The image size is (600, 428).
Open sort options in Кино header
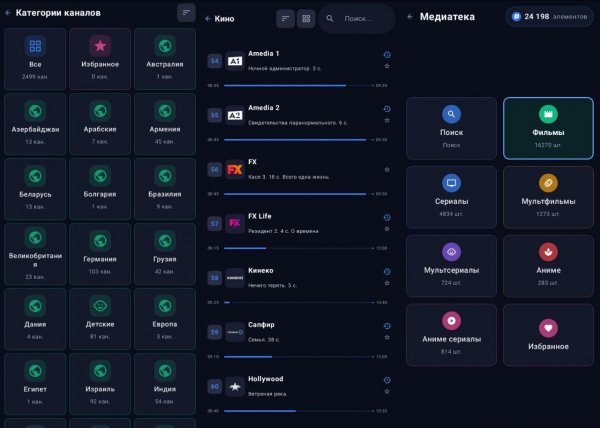(x=285, y=18)
